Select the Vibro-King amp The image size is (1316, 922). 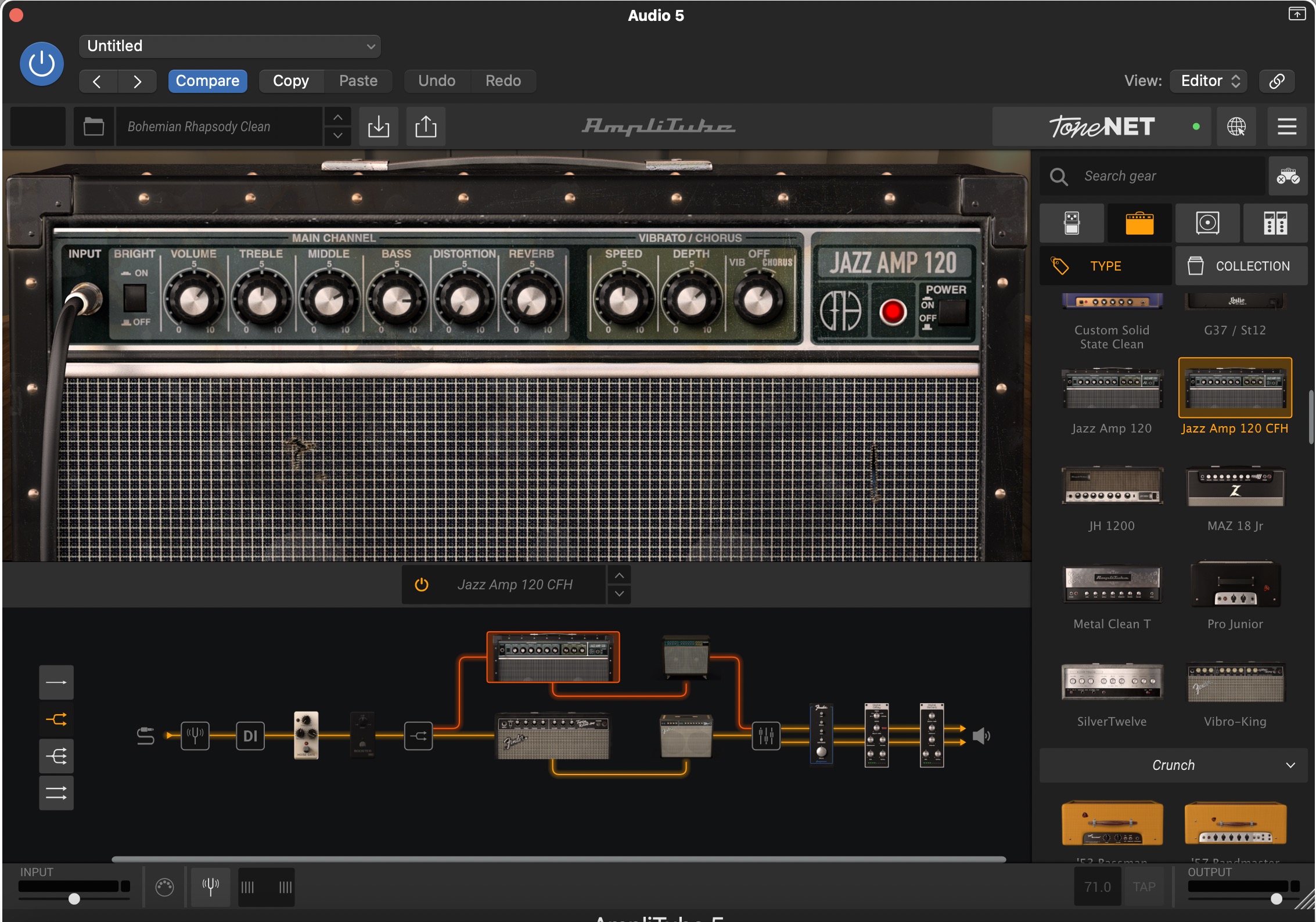[x=1235, y=682]
